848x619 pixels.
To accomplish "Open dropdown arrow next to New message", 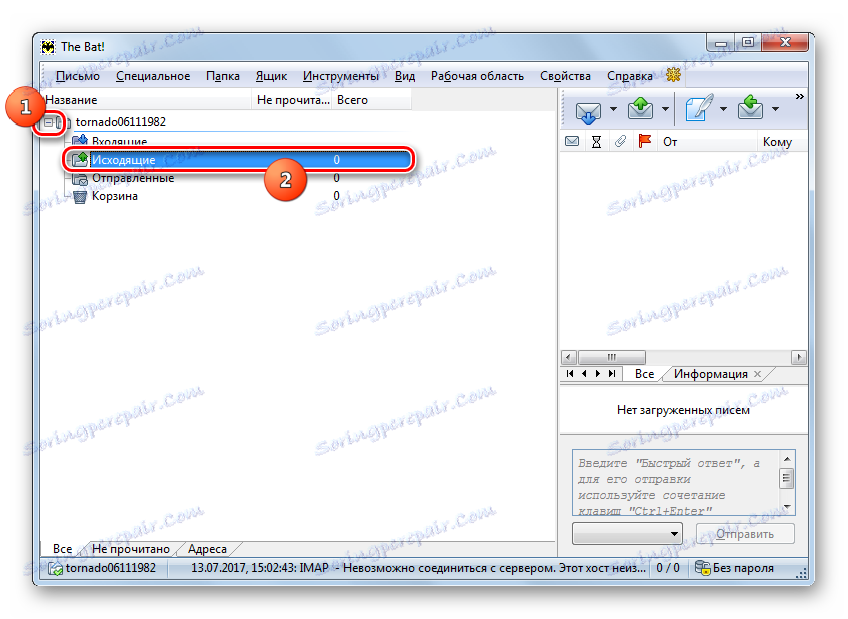I will 723,109.
